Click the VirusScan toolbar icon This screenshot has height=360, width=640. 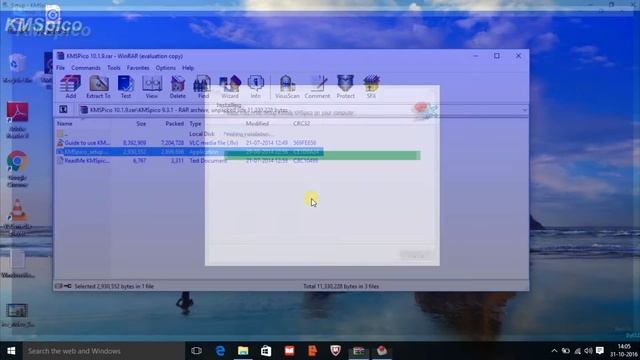pyautogui.click(x=287, y=87)
